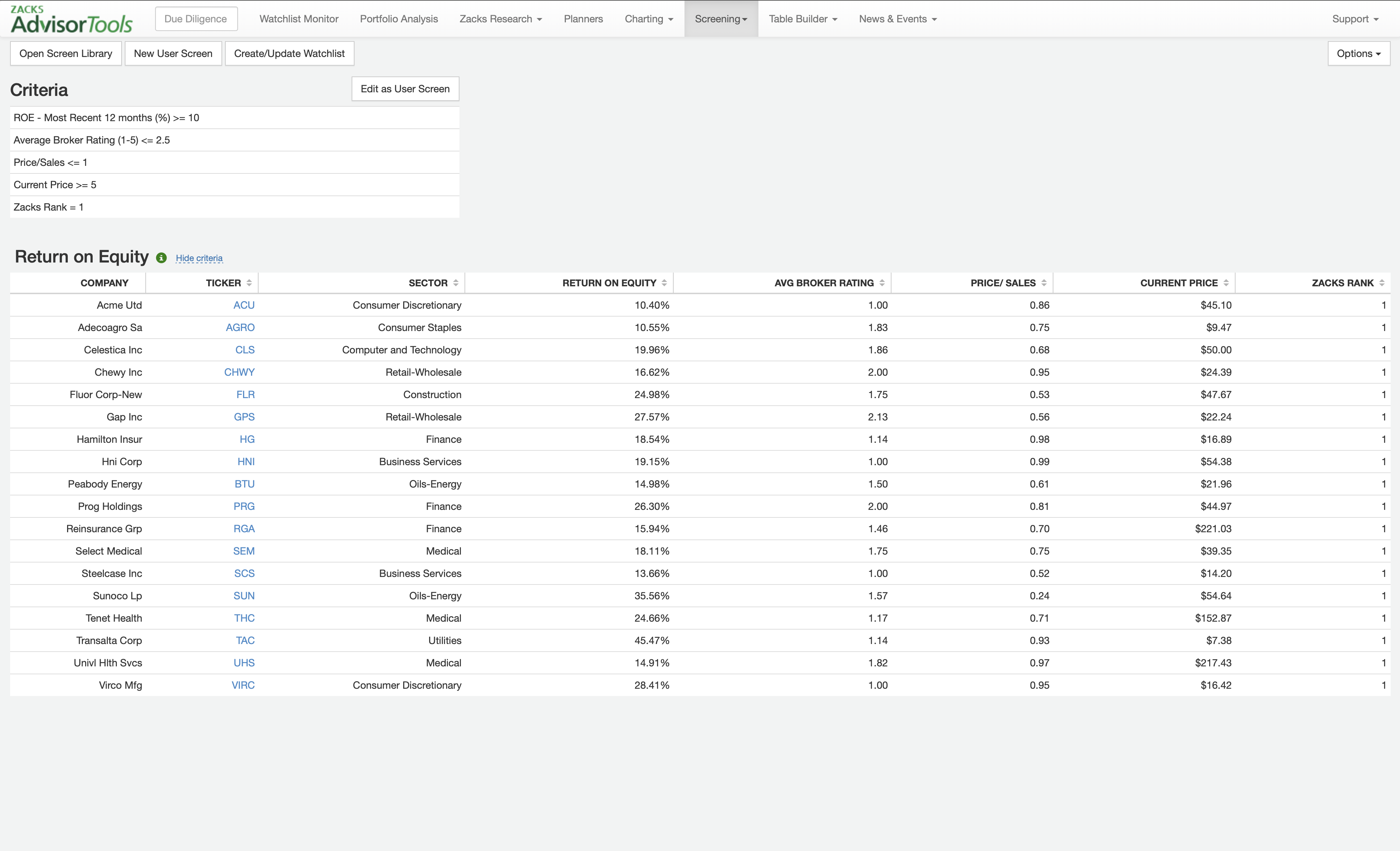Image resolution: width=1400 pixels, height=851 pixels.
Task: Open the Watchlist Monitor section
Action: coord(298,18)
